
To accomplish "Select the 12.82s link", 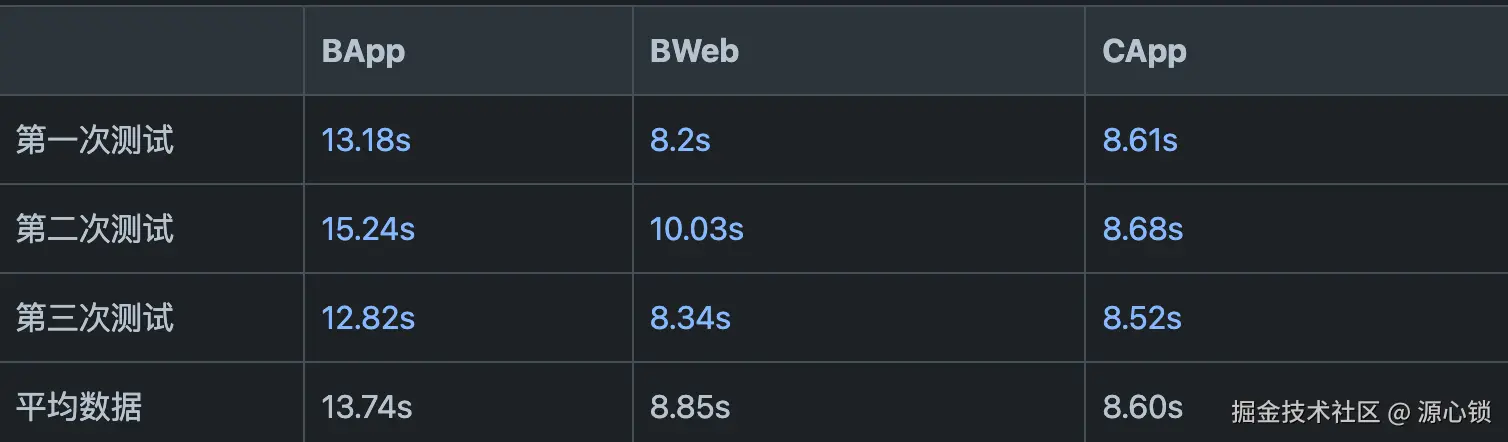I will click(x=368, y=318).
